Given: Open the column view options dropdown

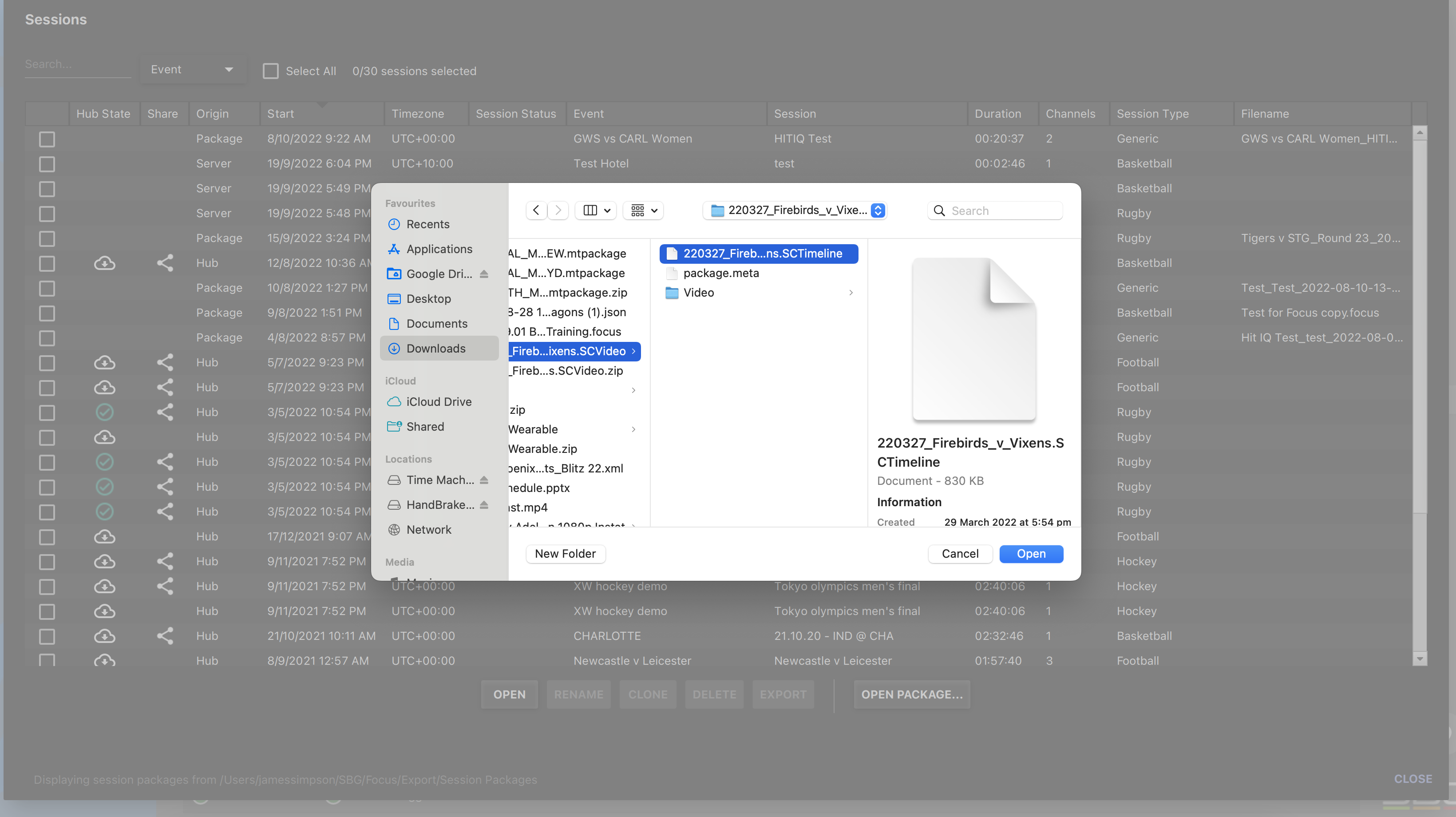Looking at the screenshot, I should point(596,210).
